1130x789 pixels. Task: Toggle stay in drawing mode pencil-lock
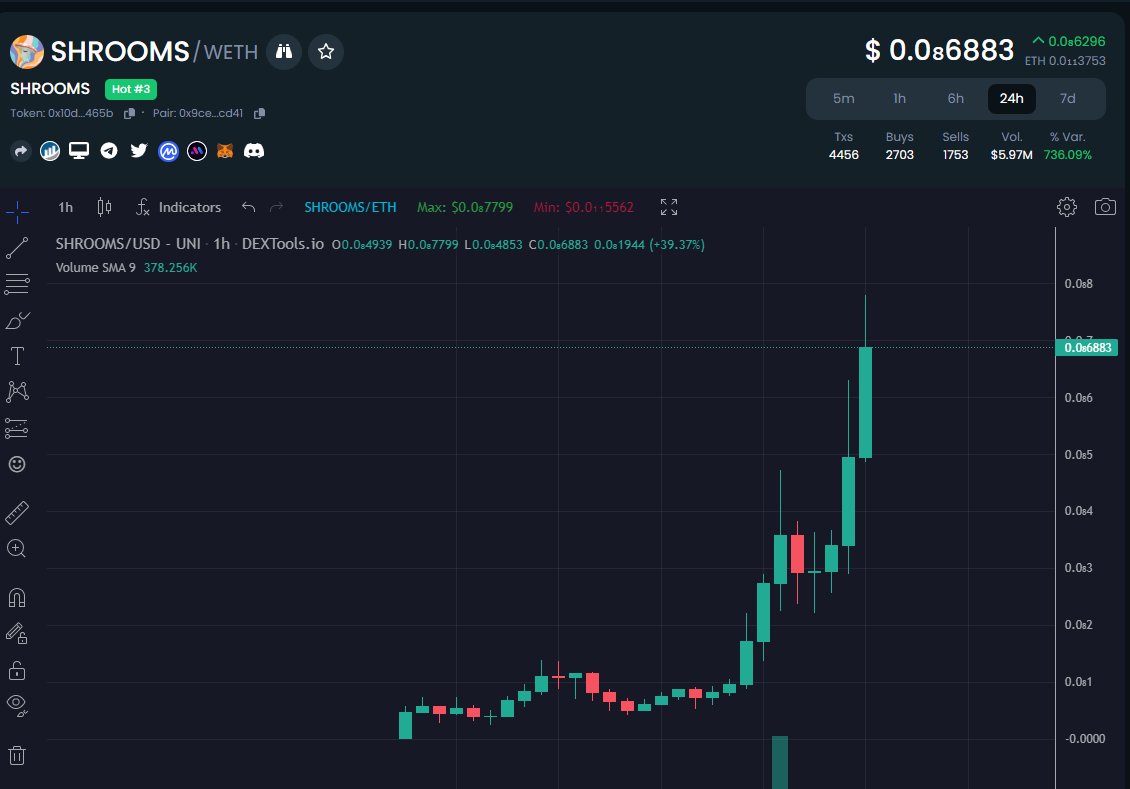[17, 633]
